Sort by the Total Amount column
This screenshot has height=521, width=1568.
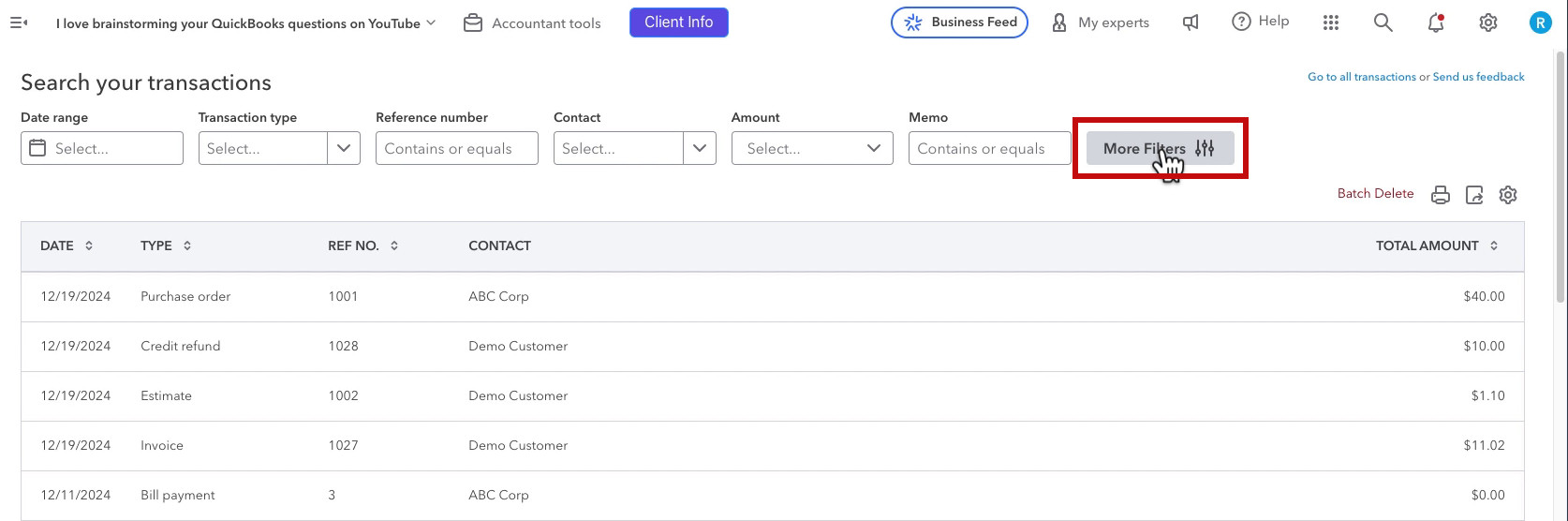tap(1437, 246)
